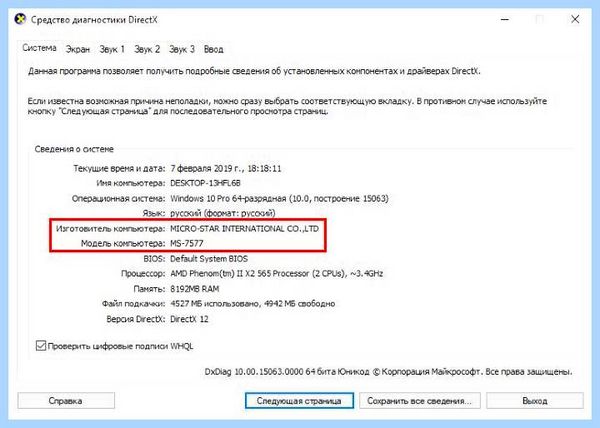Click Сохранить все сведения button
The height and width of the screenshot is (428, 600).
(x=419, y=400)
